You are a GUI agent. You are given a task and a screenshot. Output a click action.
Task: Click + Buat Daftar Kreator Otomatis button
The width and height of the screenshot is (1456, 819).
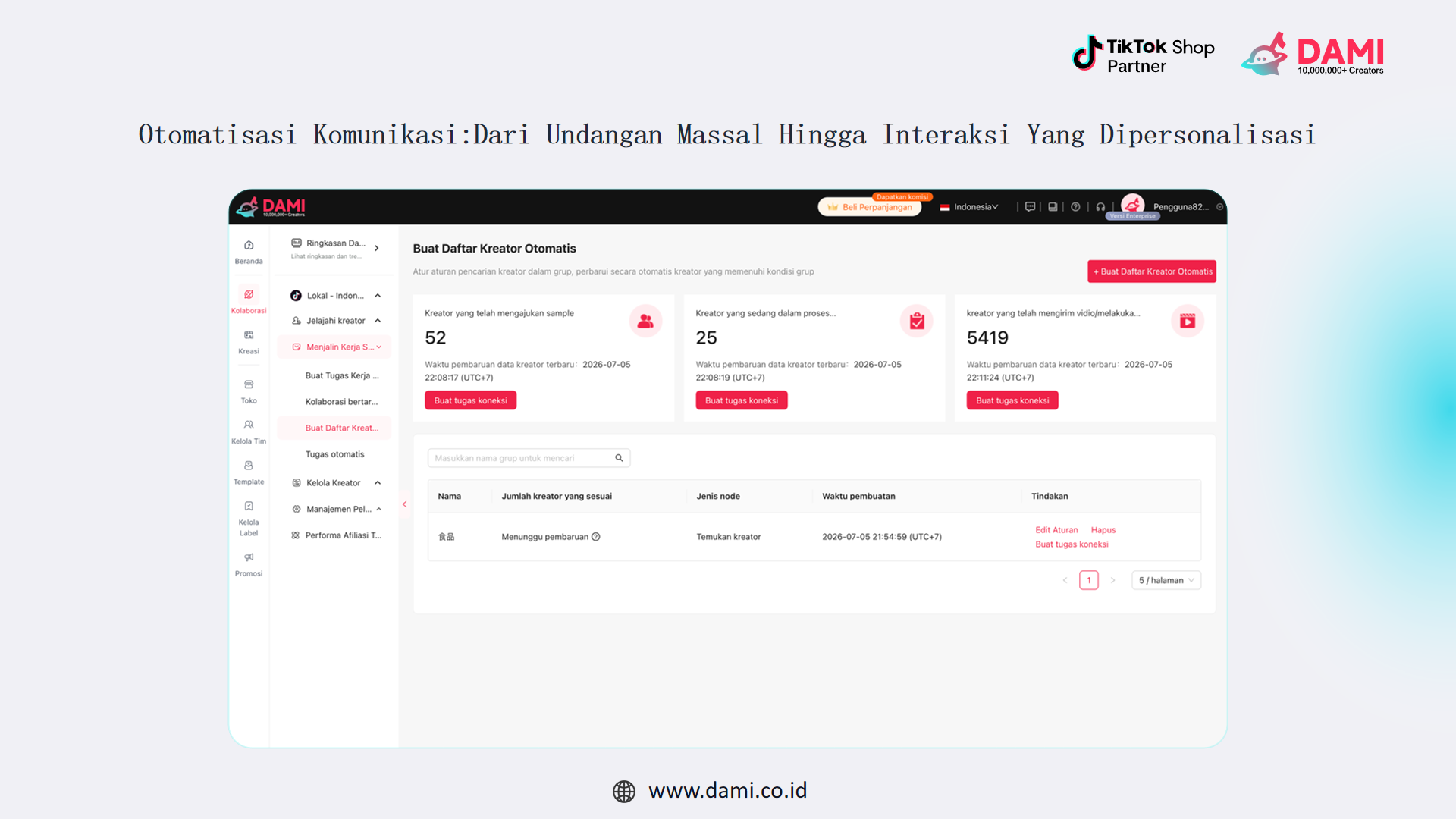[x=1152, y=271]
